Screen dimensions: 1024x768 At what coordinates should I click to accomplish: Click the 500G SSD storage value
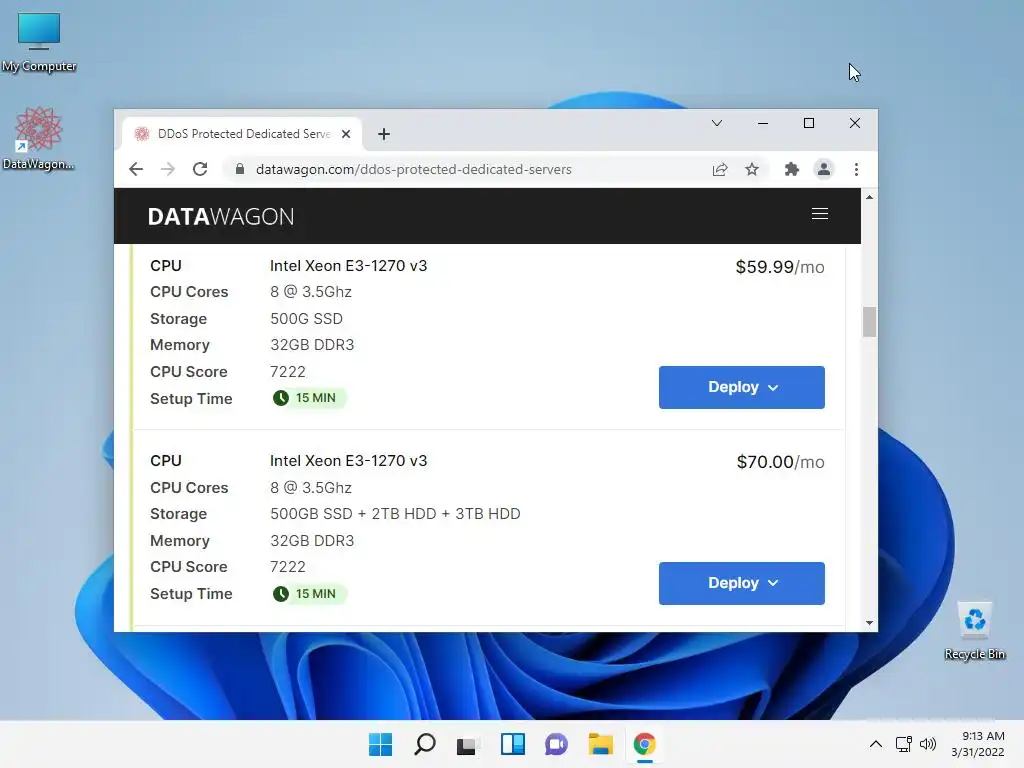tap(306, 319)
